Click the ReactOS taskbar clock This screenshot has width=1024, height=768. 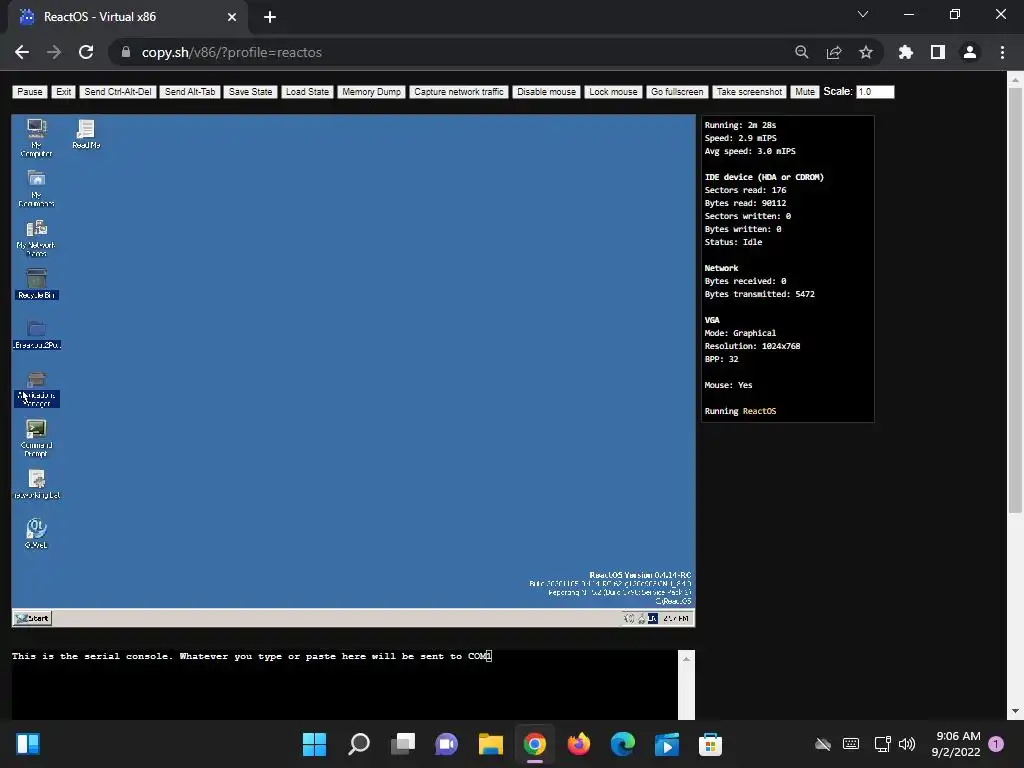(676, 618)
